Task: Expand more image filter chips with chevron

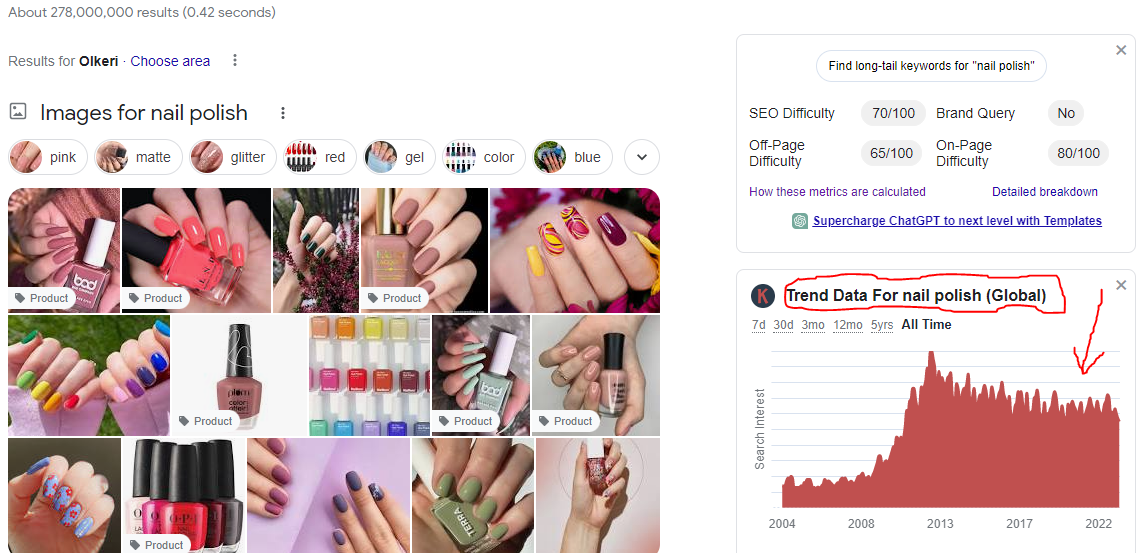Action: (x=642, y=158)
